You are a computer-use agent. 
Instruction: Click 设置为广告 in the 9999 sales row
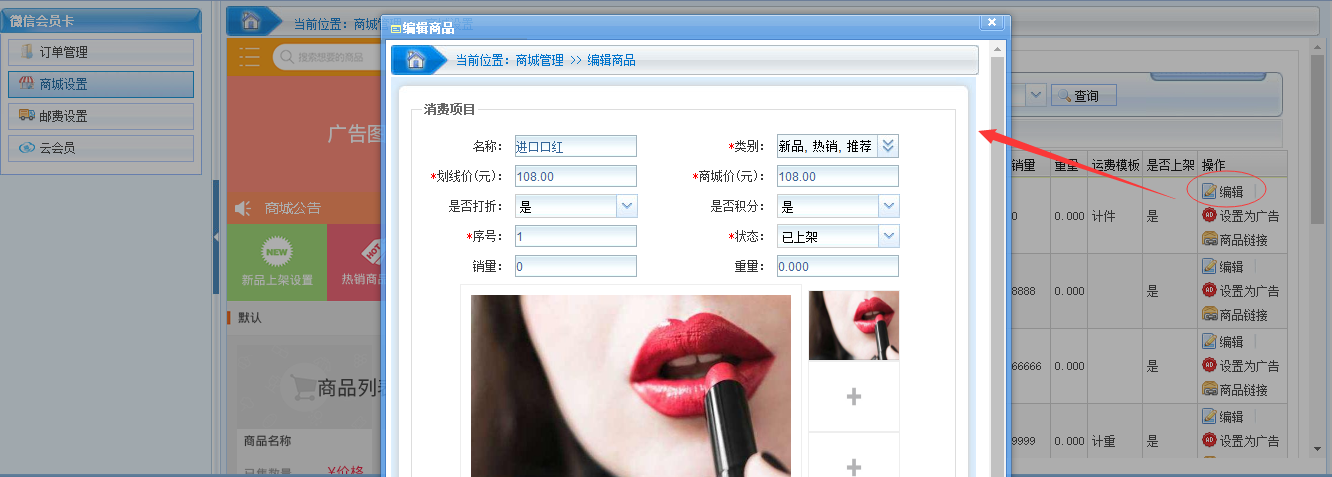pyautogui.click(x=1241, y=441)
